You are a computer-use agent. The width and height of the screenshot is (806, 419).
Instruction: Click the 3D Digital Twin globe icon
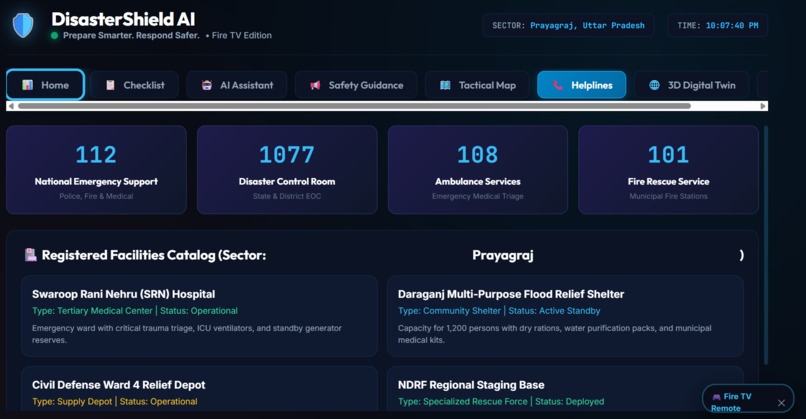click(x=654, y=85)
